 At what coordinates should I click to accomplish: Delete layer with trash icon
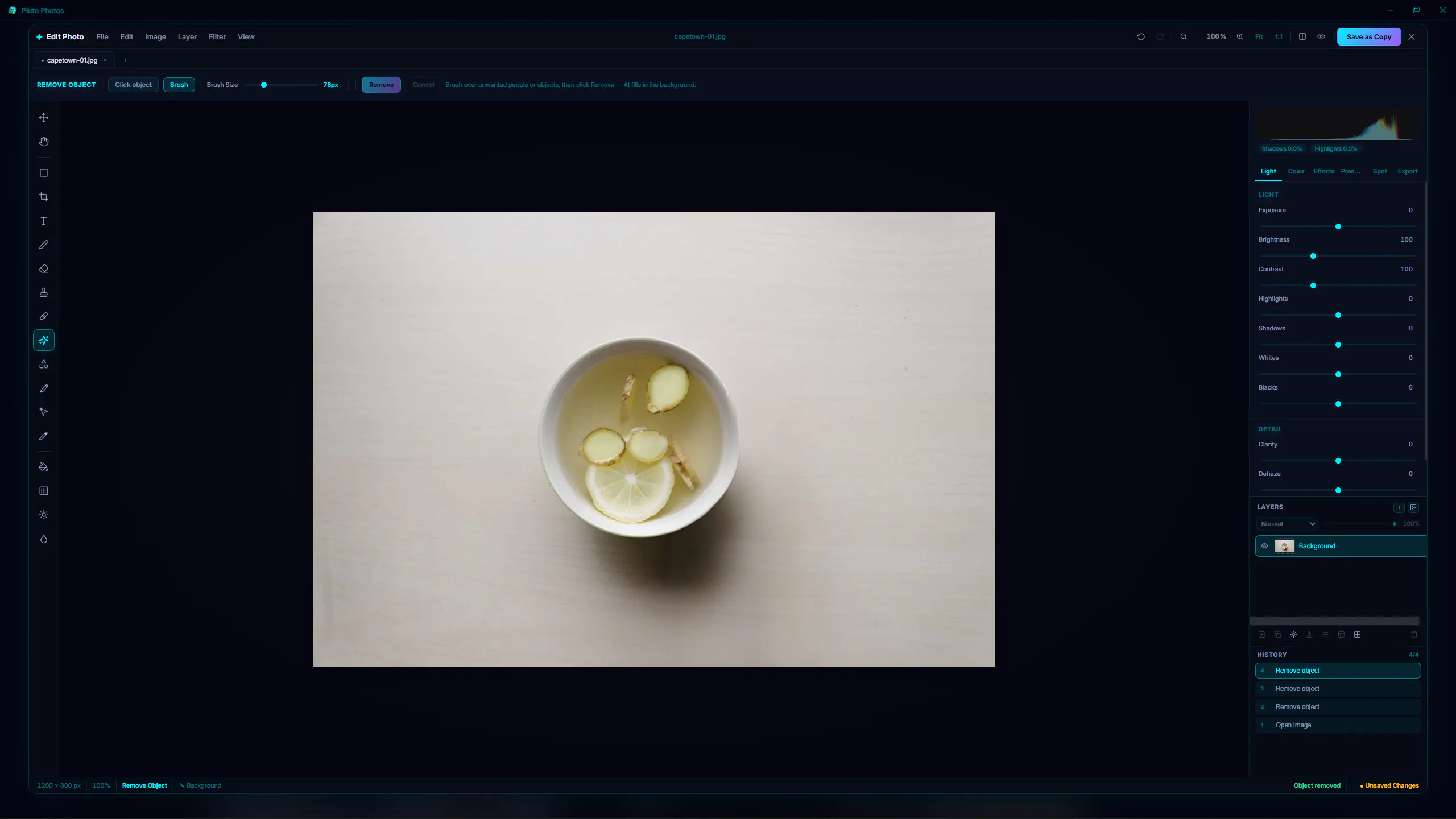point(1414,635)
